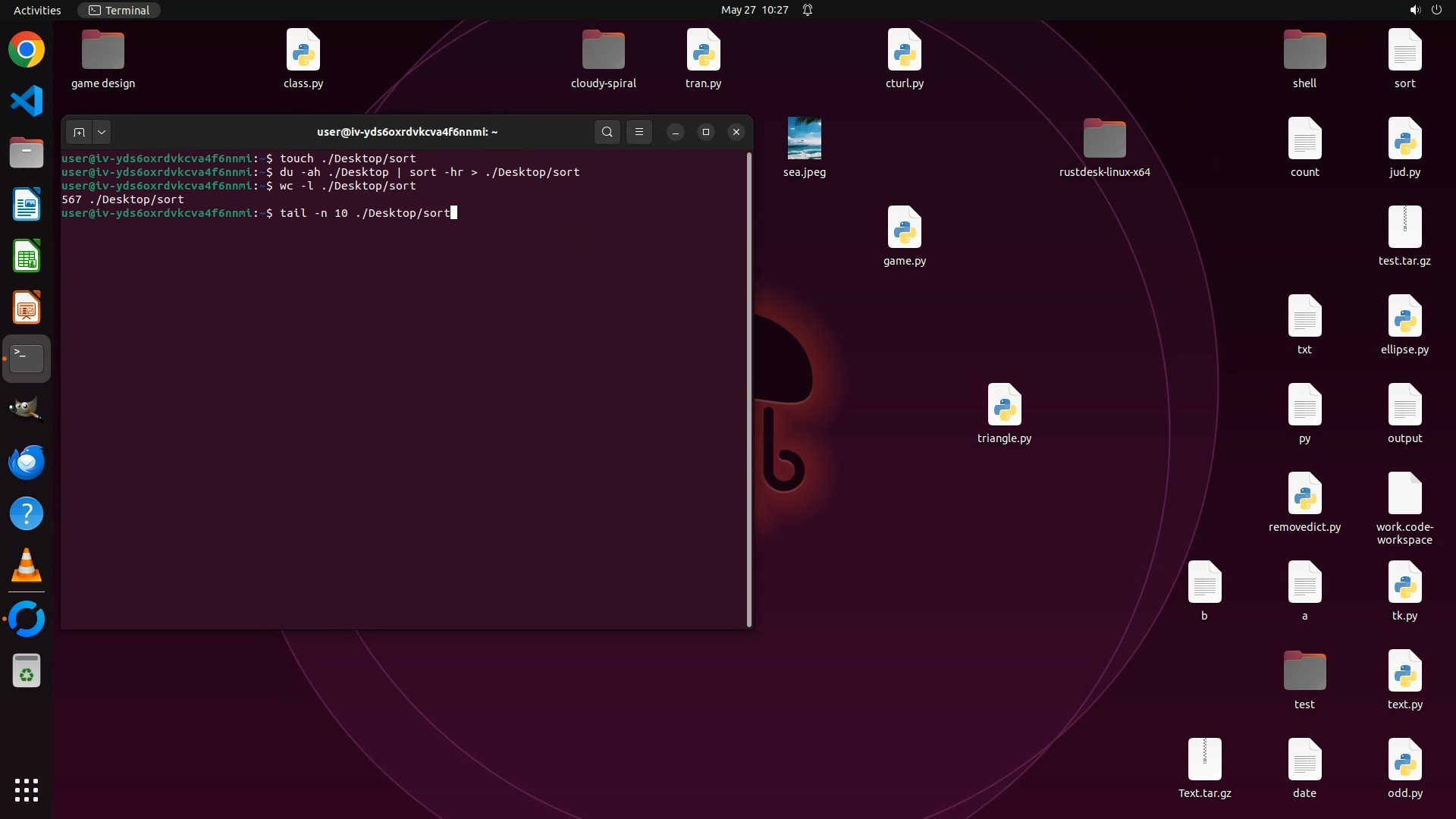Select the sea.jpeg thumbnail on the desktop

[804, 139]
